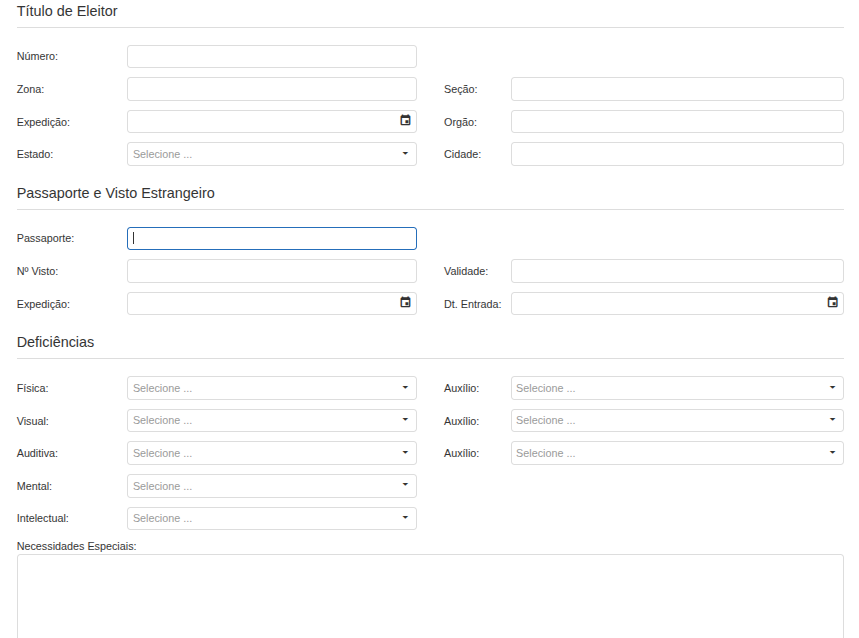Open the Auxílio dropdown beside Visual

pos(676,420)
